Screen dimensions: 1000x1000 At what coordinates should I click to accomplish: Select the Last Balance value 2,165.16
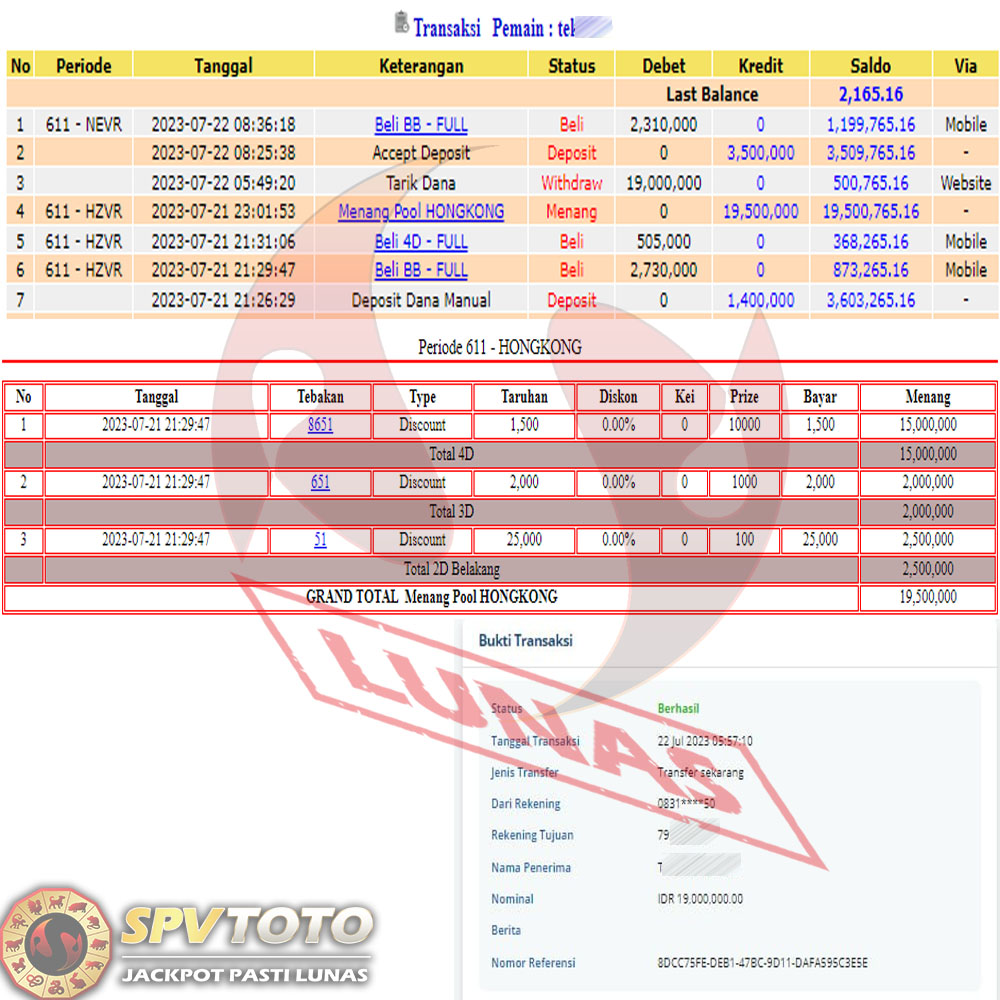point(870,95)
